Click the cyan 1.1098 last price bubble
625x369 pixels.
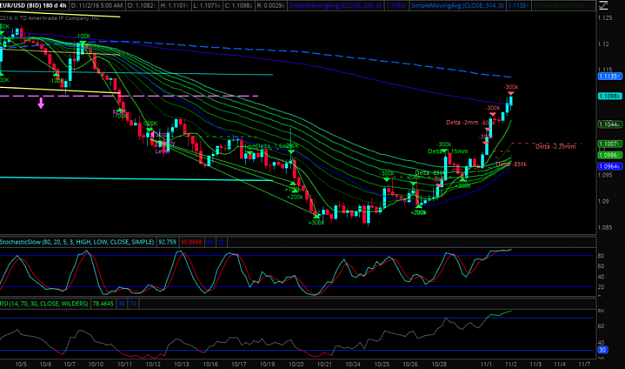[609, 96]
